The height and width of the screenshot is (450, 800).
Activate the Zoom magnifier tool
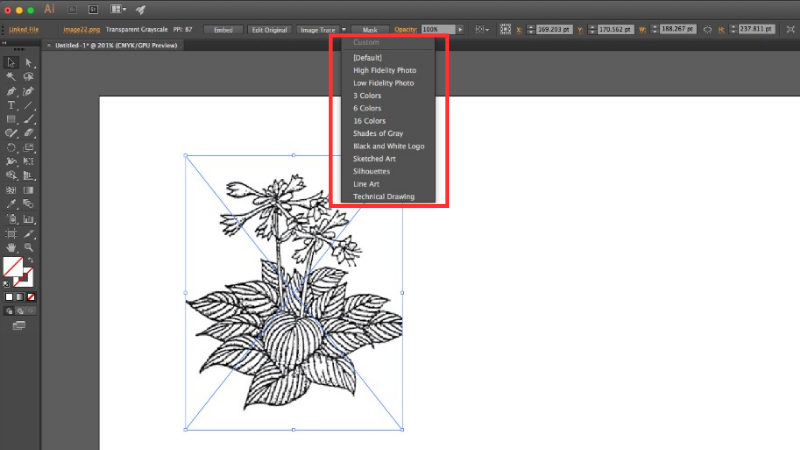point(29,246)
